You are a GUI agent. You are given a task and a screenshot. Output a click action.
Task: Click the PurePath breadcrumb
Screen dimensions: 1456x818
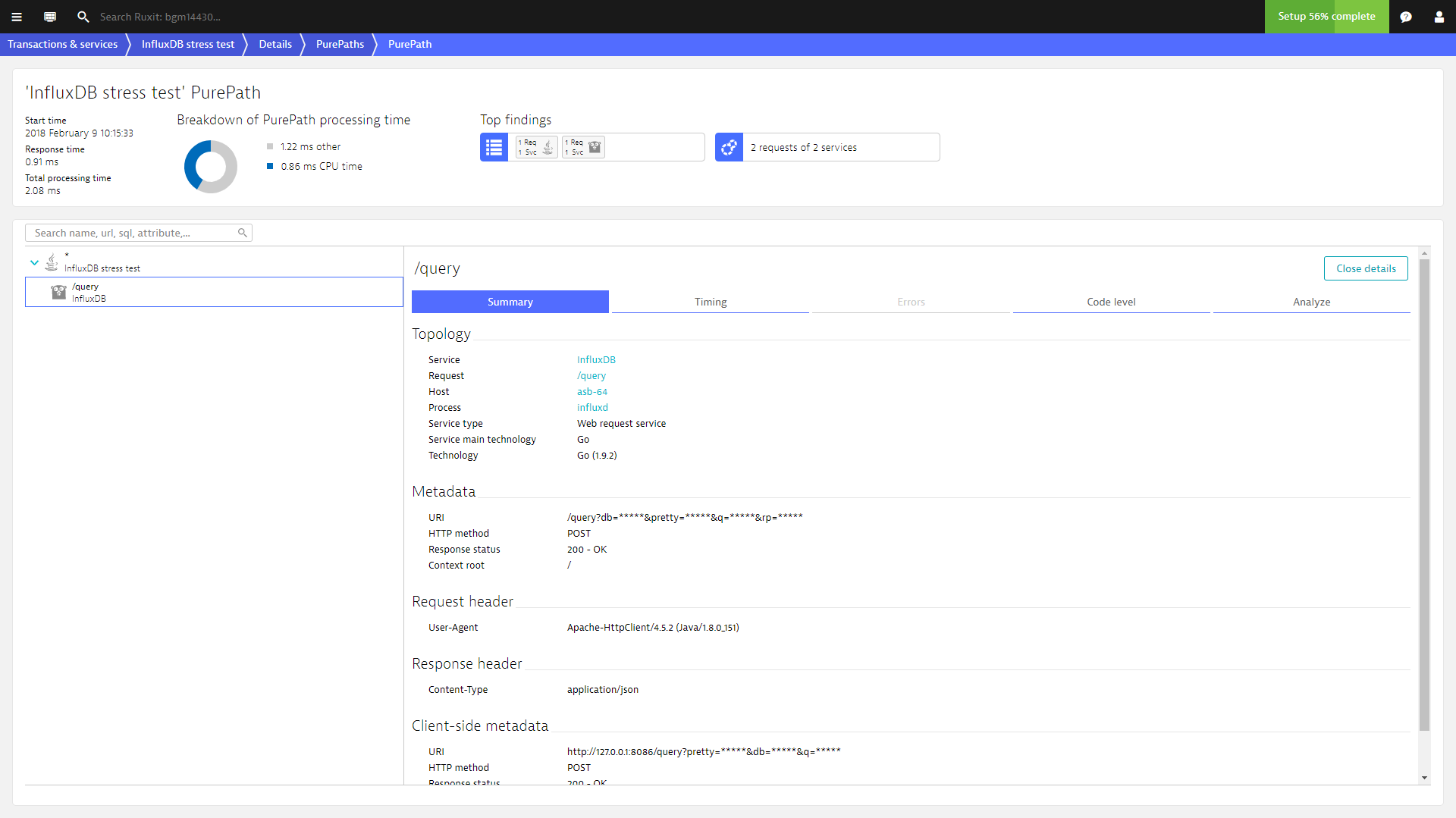tap(409, 44)
